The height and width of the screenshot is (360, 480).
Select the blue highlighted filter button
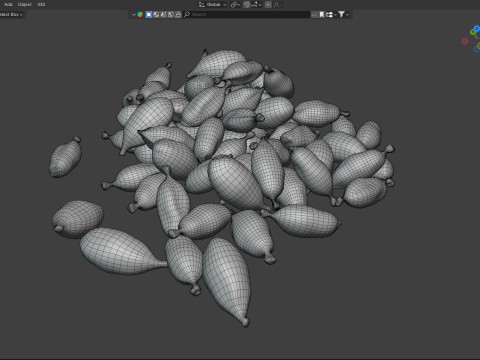[x=149, y=14]
